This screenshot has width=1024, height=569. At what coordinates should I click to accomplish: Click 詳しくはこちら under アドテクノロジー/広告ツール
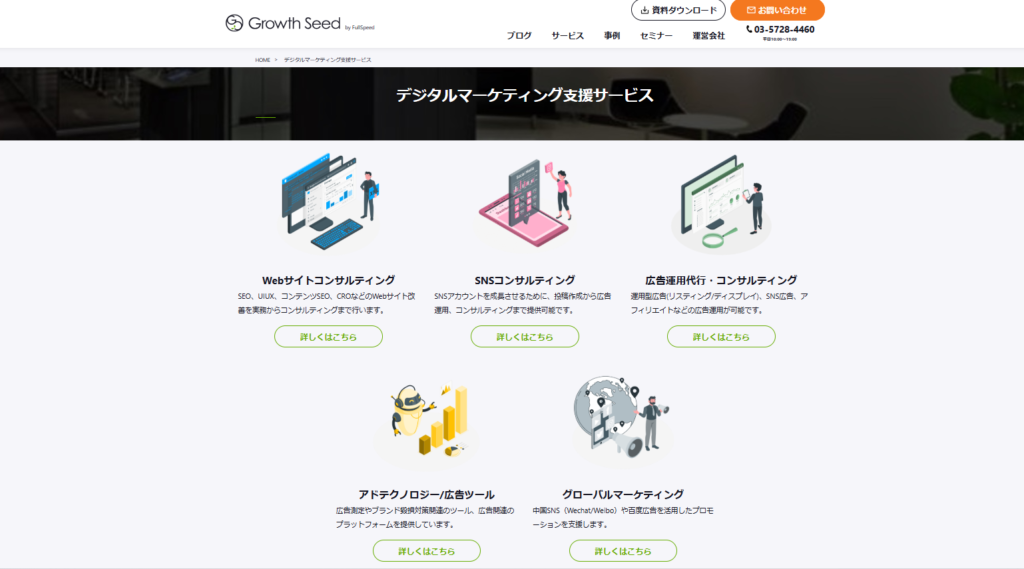(426, 551)
